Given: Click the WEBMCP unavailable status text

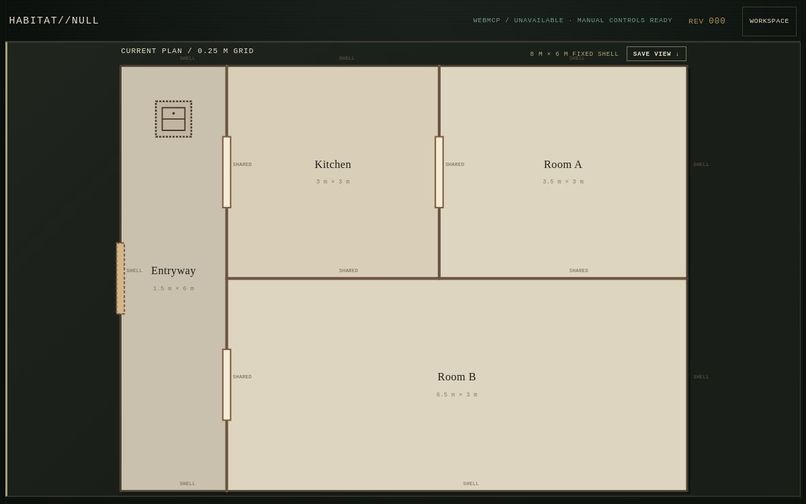Looking at the screenshot, I should coord(573,20).
